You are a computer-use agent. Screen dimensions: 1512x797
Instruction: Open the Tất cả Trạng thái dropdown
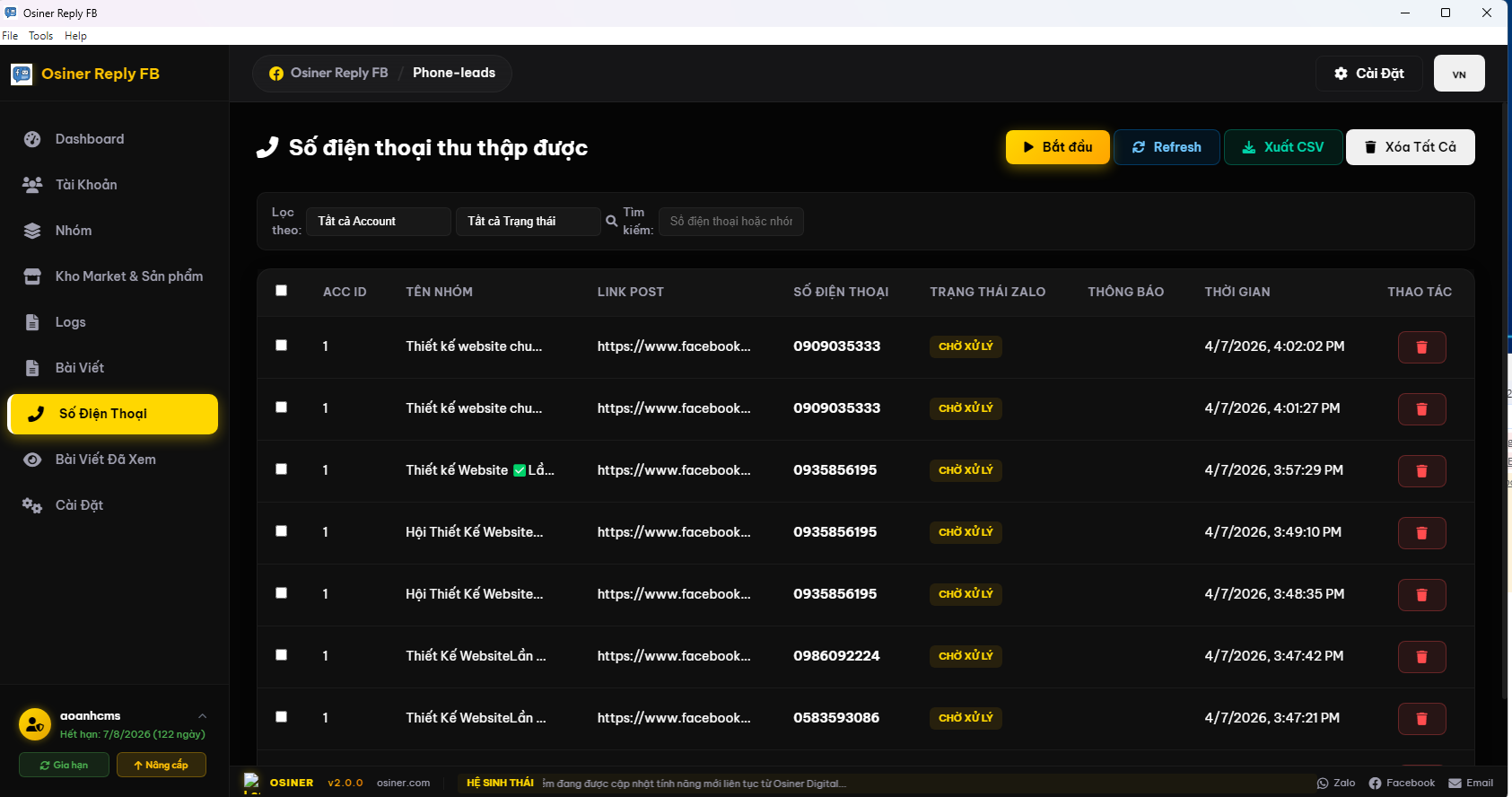tap(528, 222)
